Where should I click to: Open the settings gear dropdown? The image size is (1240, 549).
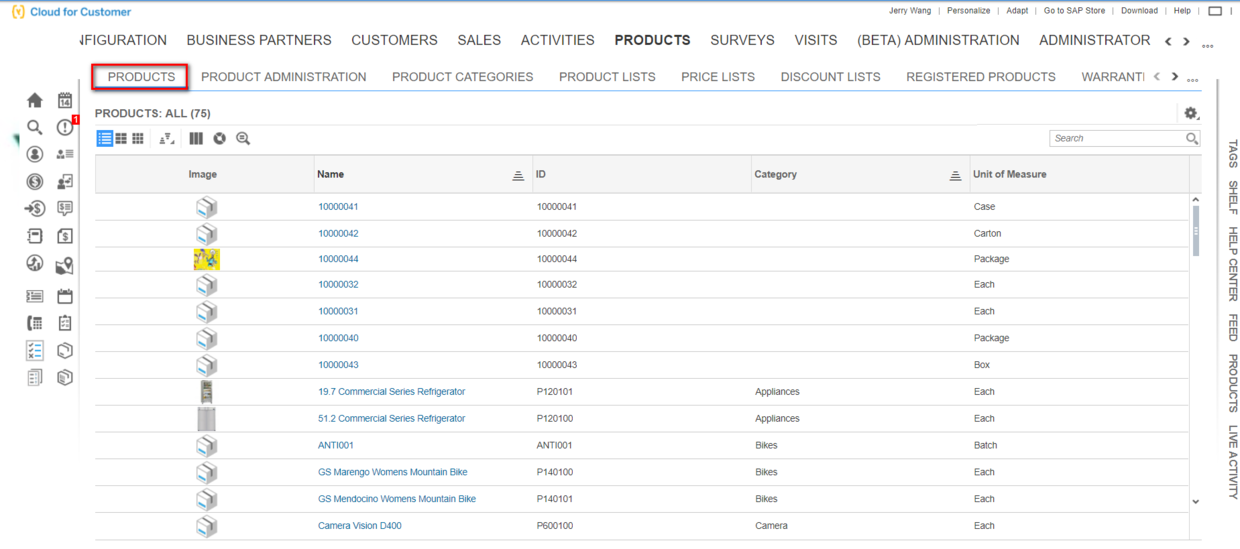pos(1191,114)
